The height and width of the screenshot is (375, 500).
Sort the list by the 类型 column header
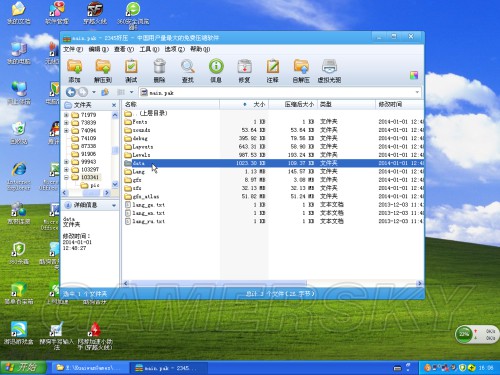[346, 104]
